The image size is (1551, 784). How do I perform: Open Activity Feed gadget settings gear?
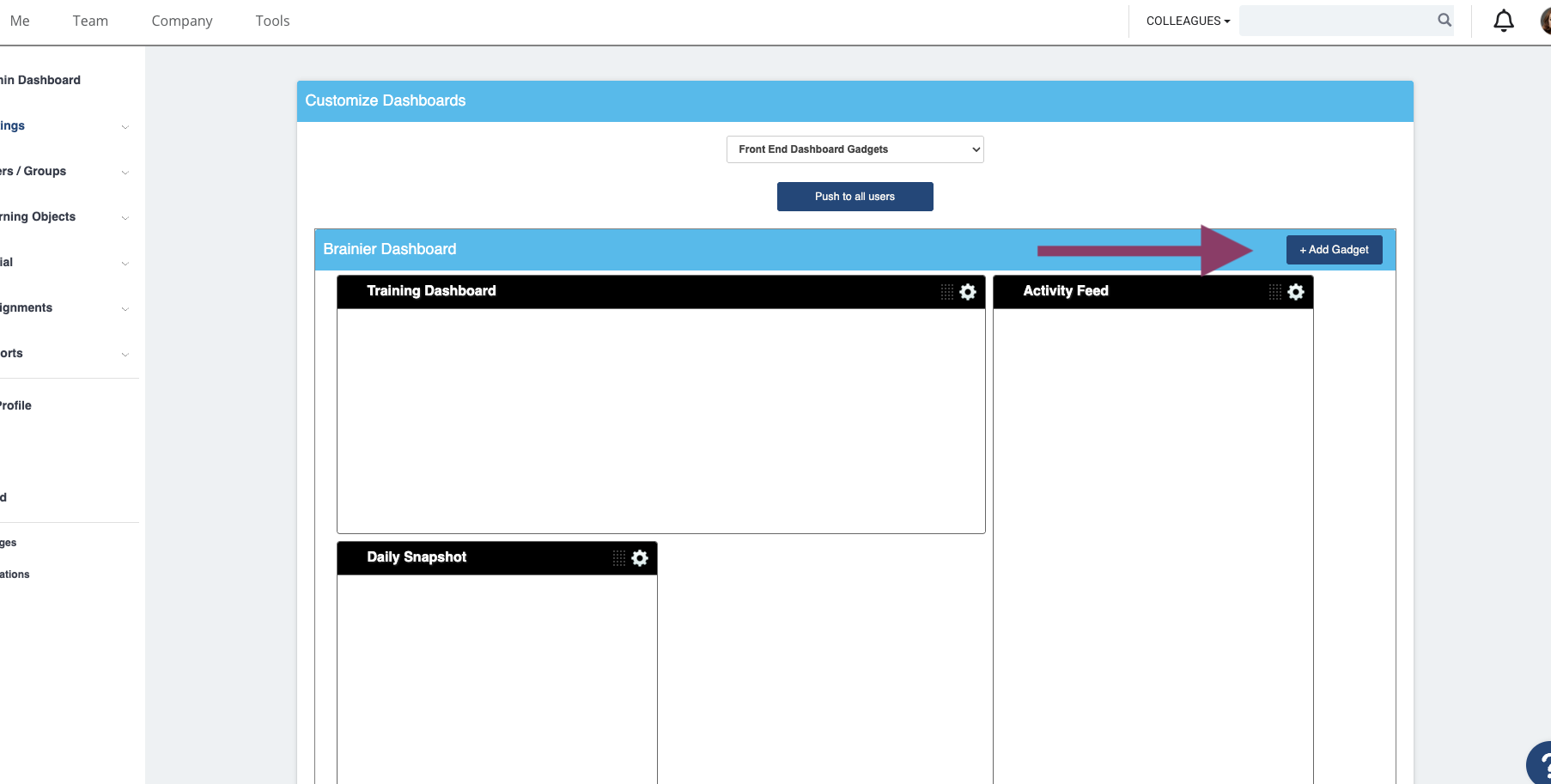(1296, 292)
